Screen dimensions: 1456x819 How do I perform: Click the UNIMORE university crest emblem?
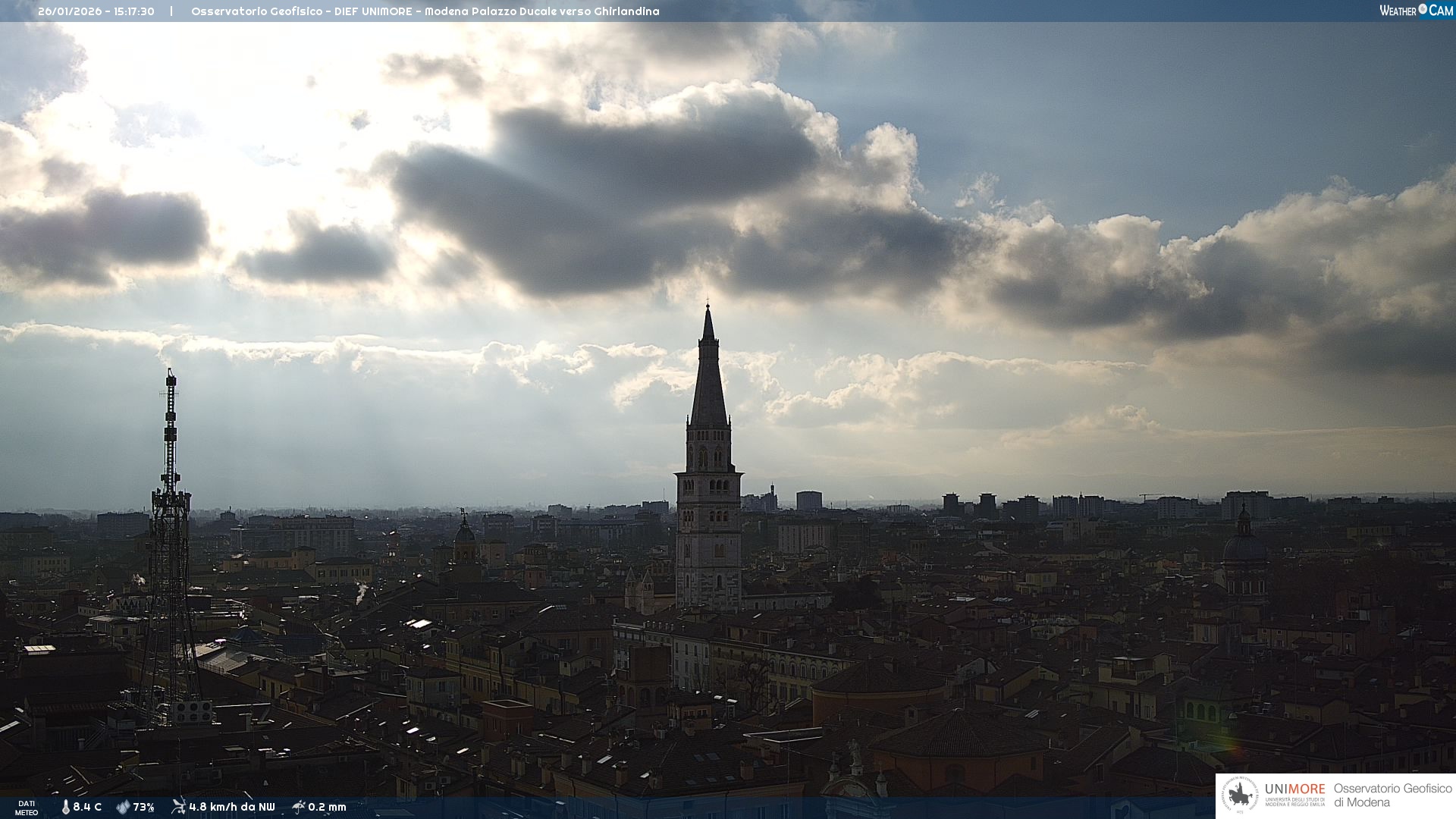pyautogui.click(x=1241, y=795)
